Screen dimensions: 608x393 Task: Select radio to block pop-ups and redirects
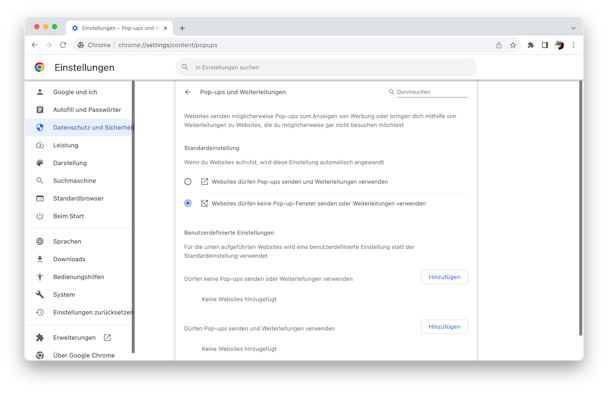pyautogui.click(x=188, y=203)
